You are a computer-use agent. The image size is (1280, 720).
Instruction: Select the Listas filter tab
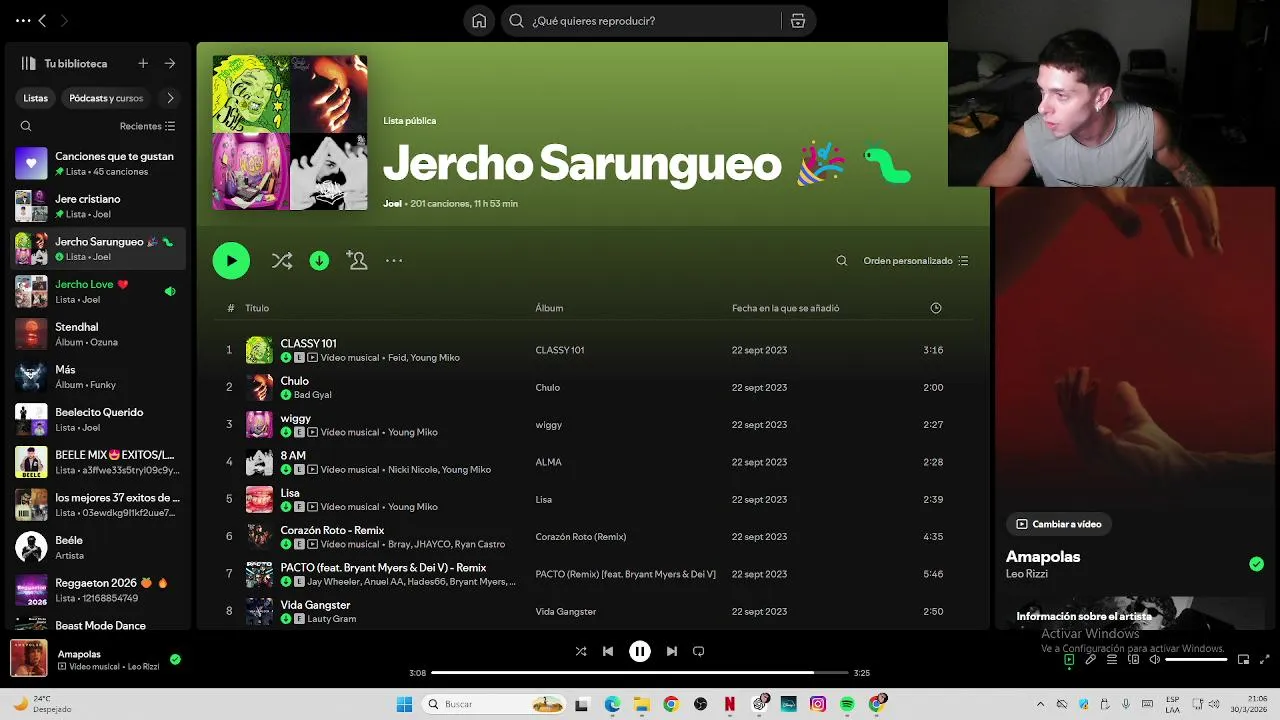[36, 98]
